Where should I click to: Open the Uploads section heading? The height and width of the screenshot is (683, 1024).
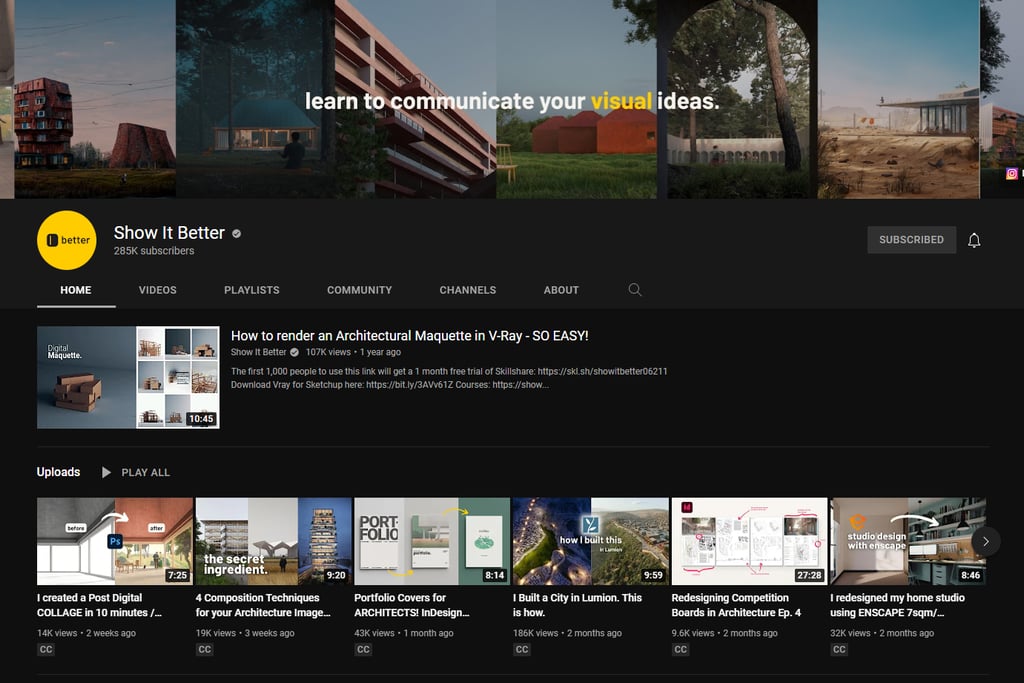pos(58,472)
